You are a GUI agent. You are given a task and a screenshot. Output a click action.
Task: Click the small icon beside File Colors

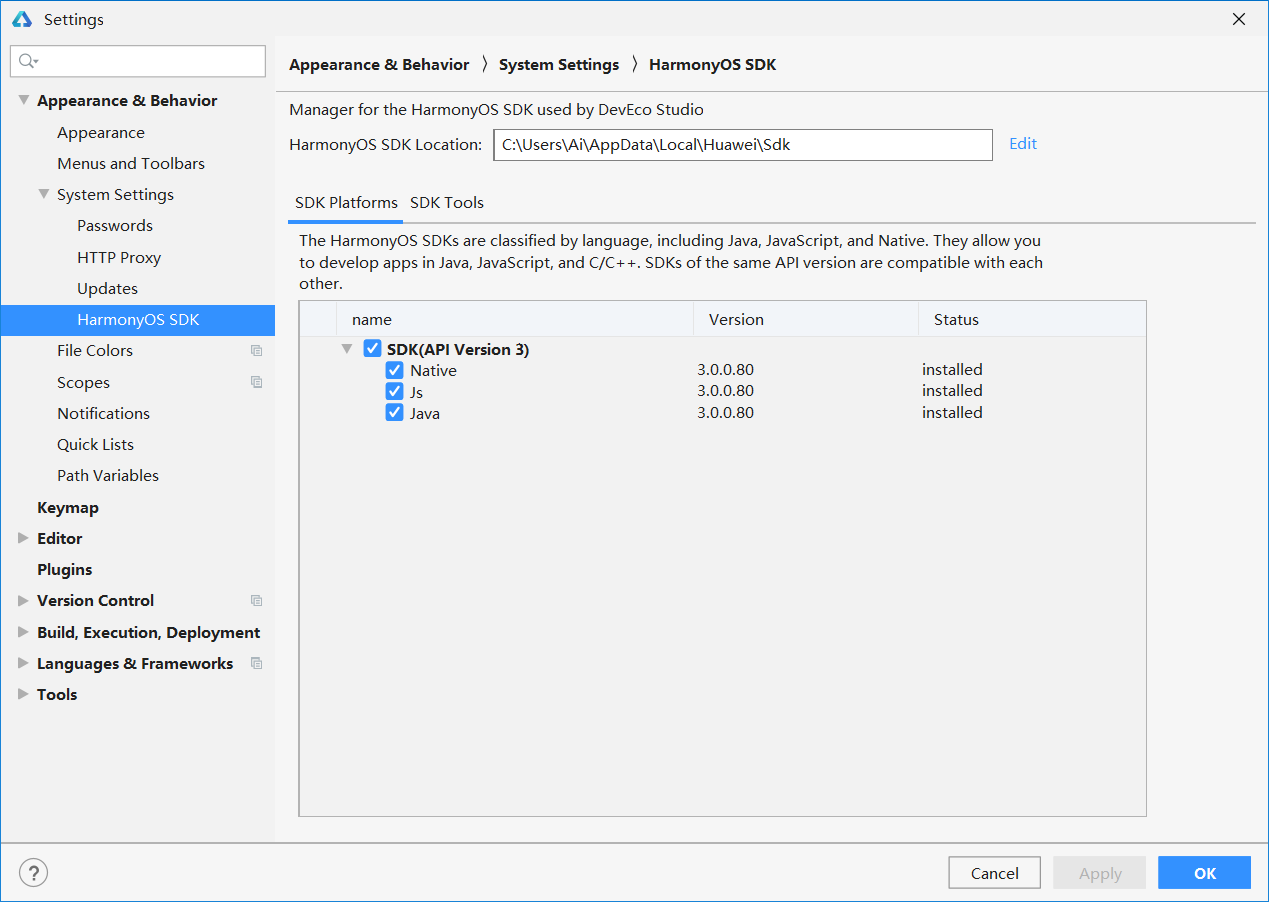(x=256, y=351)
